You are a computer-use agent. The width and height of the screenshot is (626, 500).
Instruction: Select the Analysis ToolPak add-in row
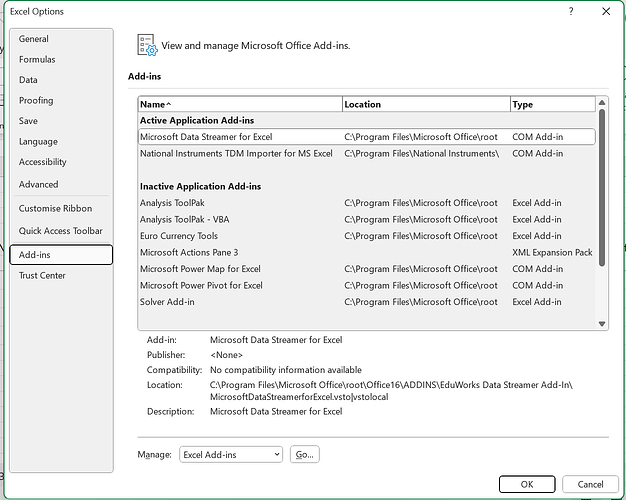366,203
